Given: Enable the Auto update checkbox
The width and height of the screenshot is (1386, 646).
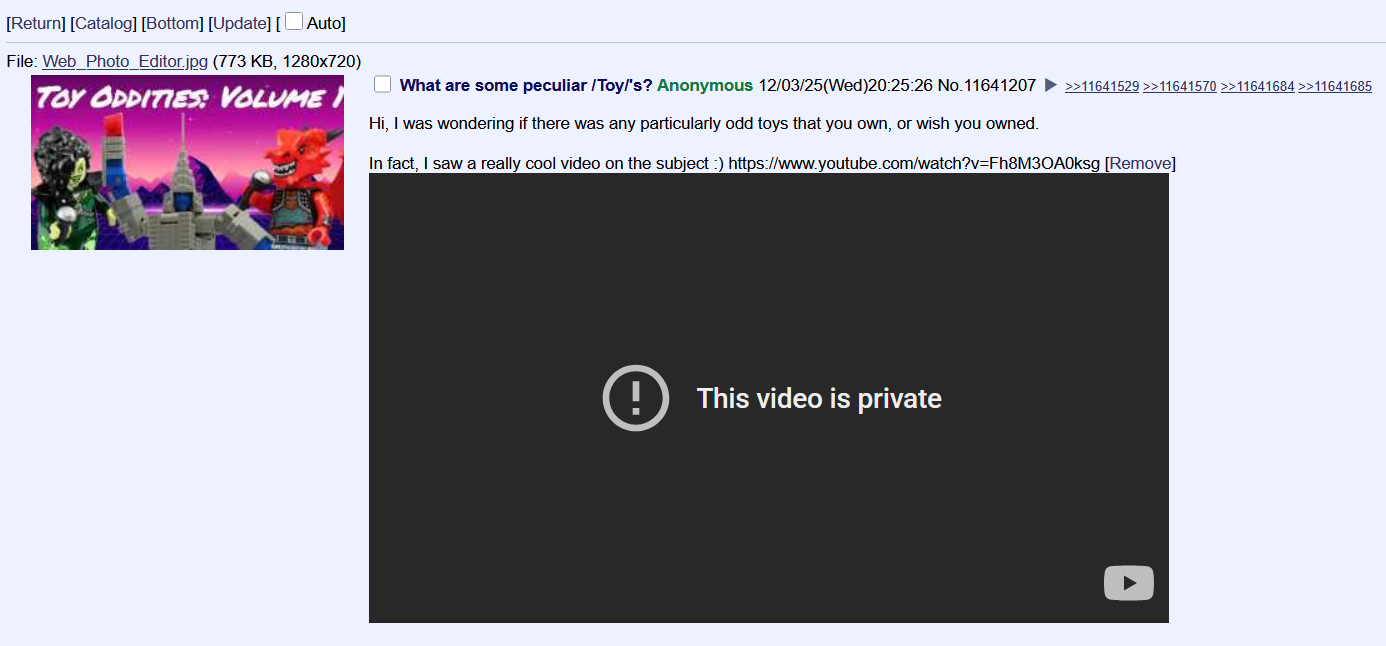Looking at the screenshot, I should (x=294, y=21).
